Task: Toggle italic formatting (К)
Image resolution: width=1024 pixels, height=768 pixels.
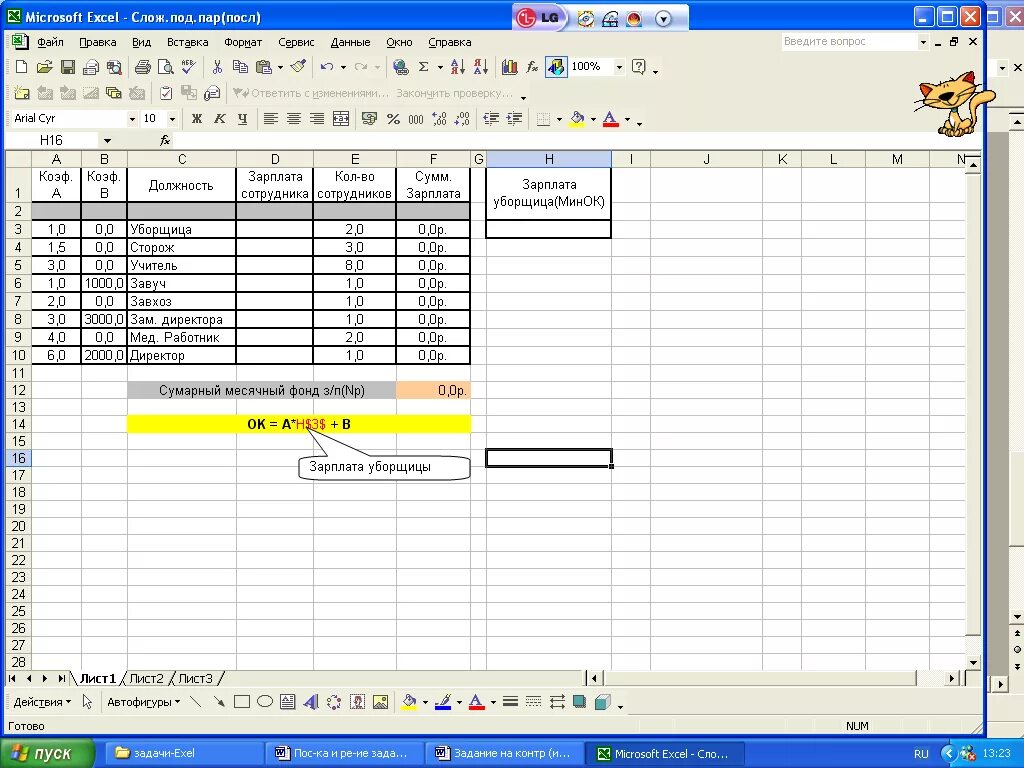Action: coord(219,118)
